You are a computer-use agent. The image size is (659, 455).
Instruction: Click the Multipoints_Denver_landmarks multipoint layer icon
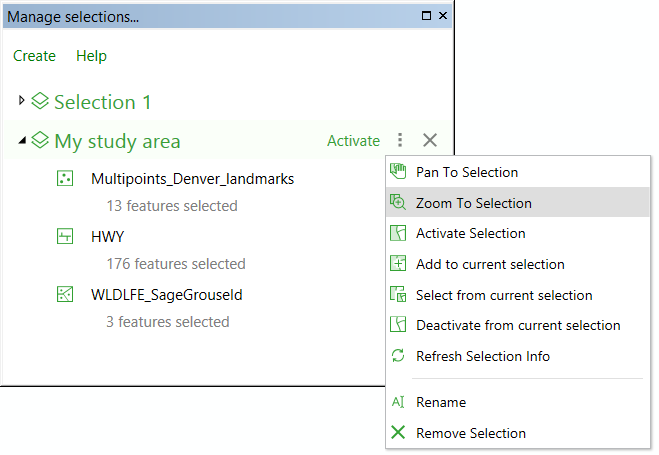tap(65, 179)
